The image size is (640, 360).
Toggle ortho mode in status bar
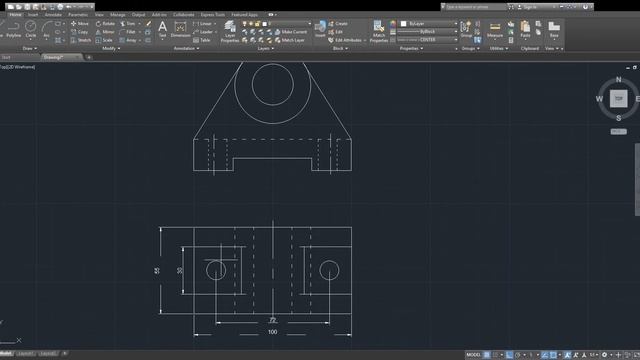(509, 355)
